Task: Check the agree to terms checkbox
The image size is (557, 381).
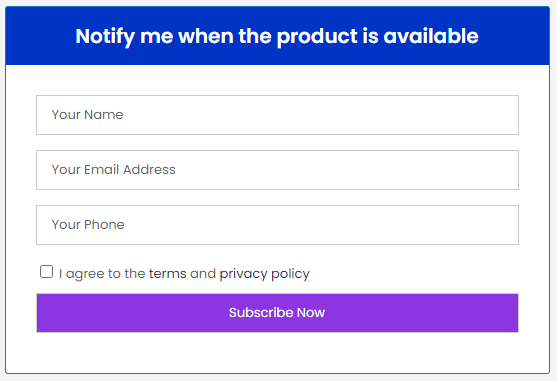Action: [46, 272]
